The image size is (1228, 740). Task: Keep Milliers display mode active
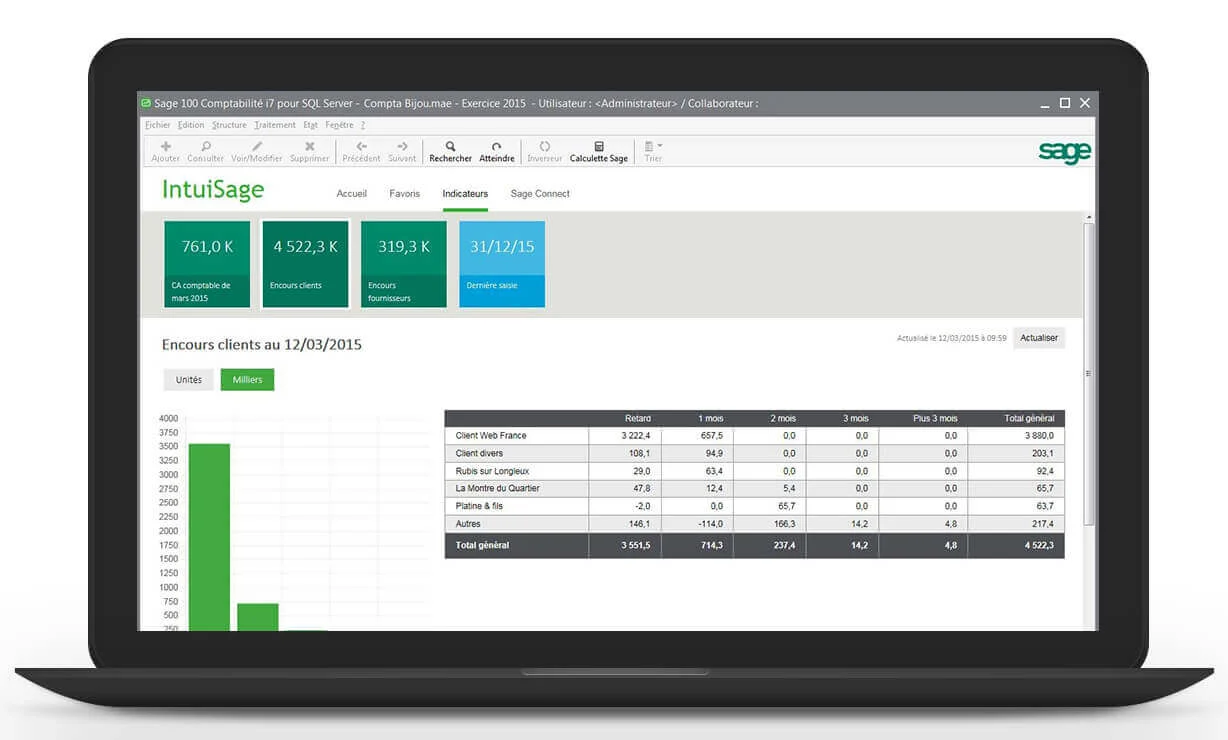pyautogui.click(x=247, y=379)
